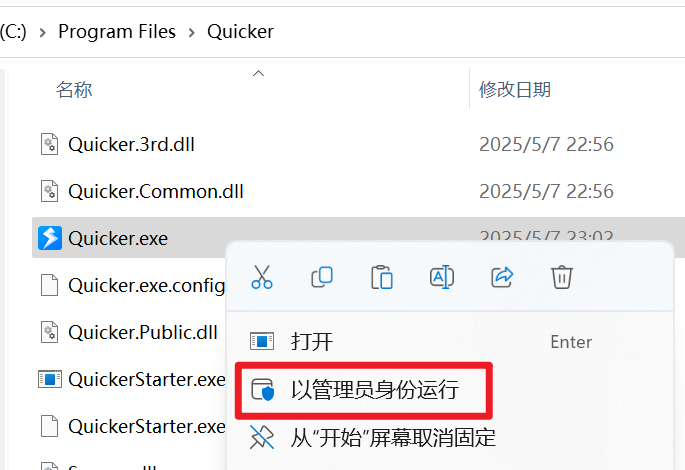Image resolution: width=685 pixels, height=470 pixels.
Task: Click the Paste clipboard icon
Action: [x=382, y=277]
